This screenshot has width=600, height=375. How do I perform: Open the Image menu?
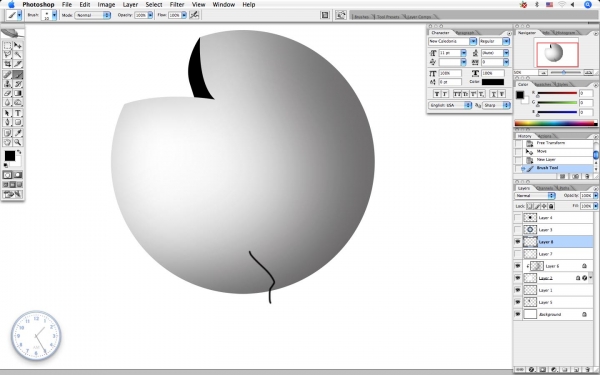106,5
